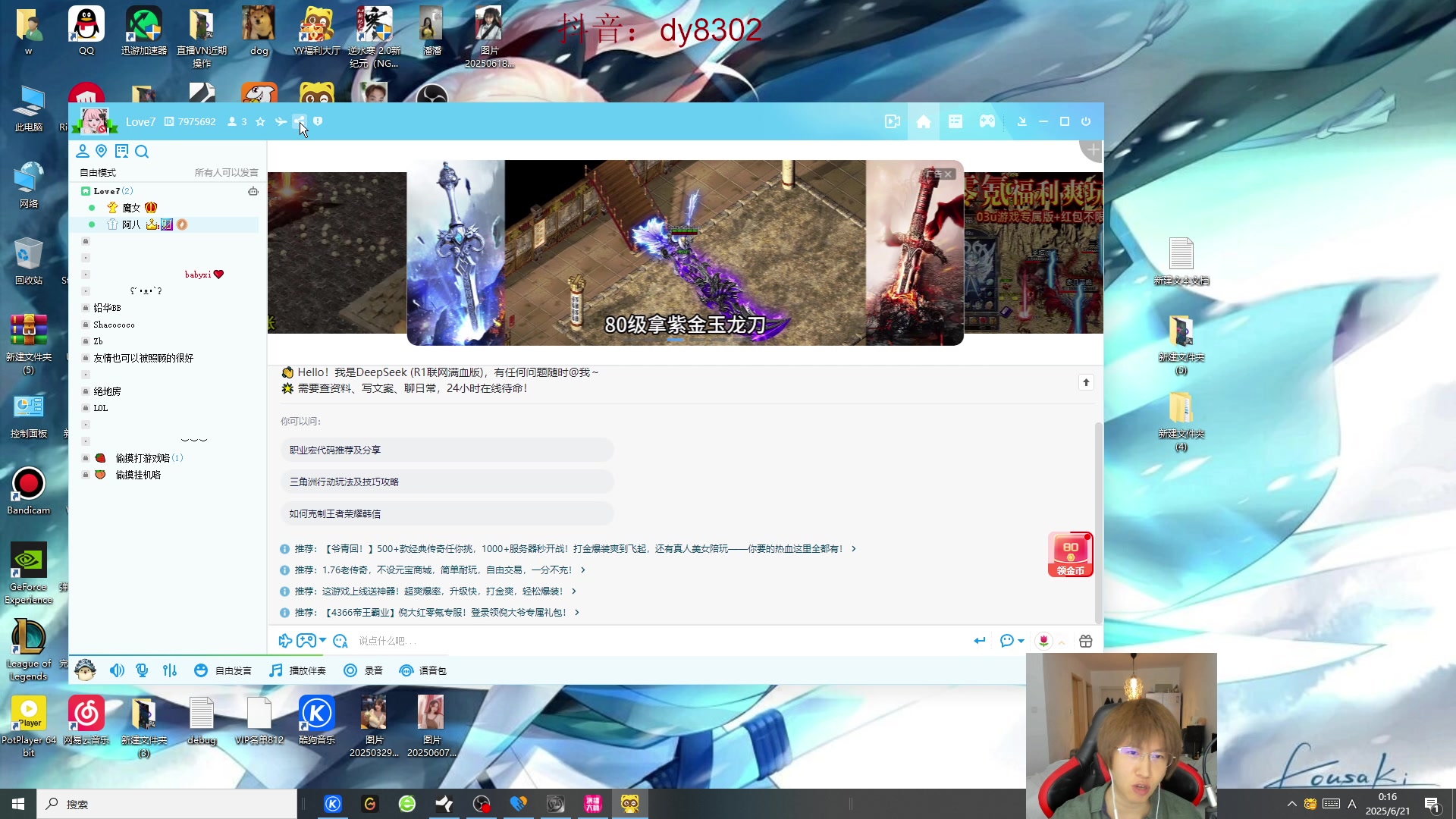Open the channel bulletin icon
The image size is (1456, 819).
[x=121, y=152]
